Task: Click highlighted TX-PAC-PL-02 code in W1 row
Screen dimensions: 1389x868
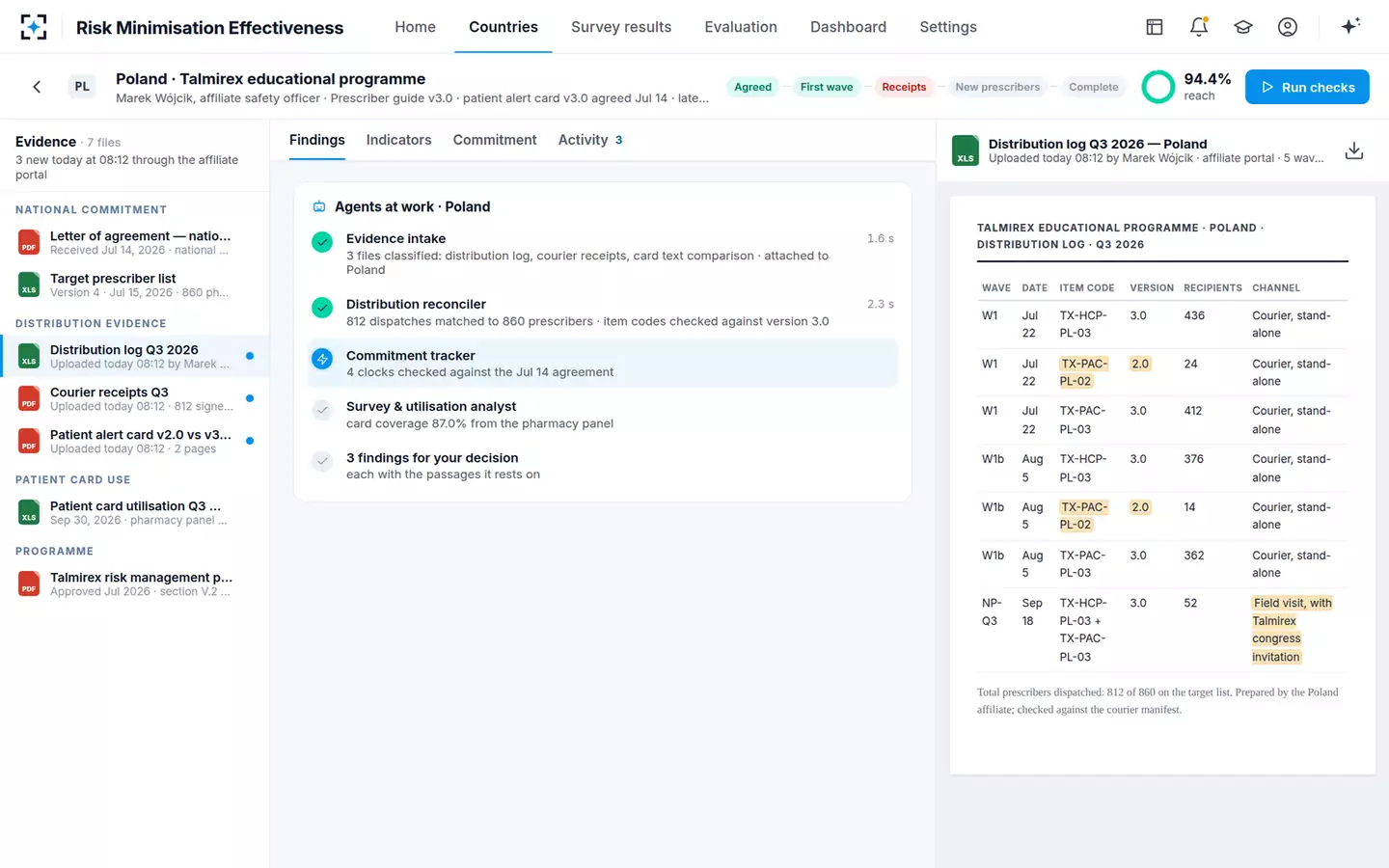Action: [1083, 372]
